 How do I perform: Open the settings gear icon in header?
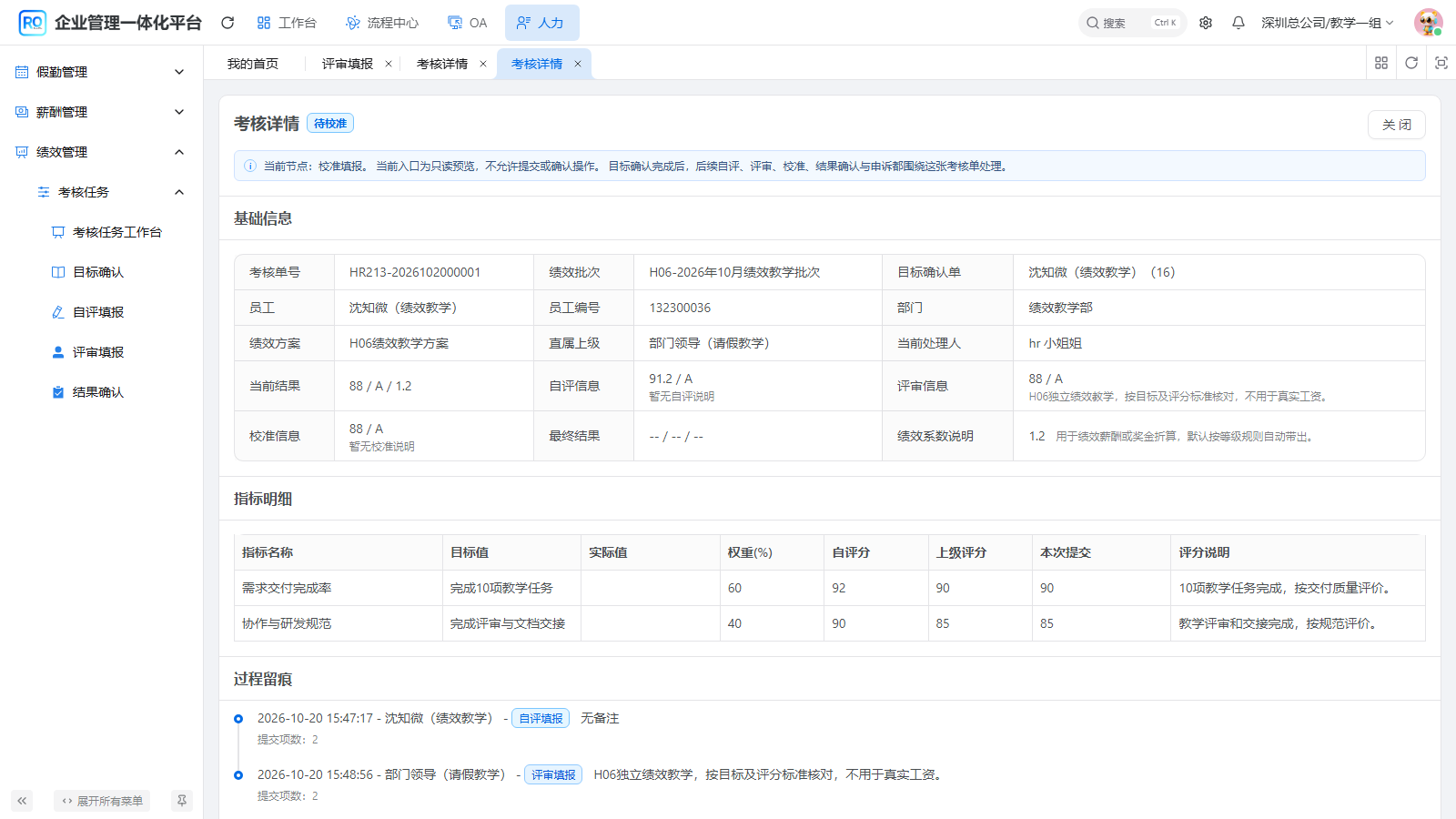[1206, 23]
